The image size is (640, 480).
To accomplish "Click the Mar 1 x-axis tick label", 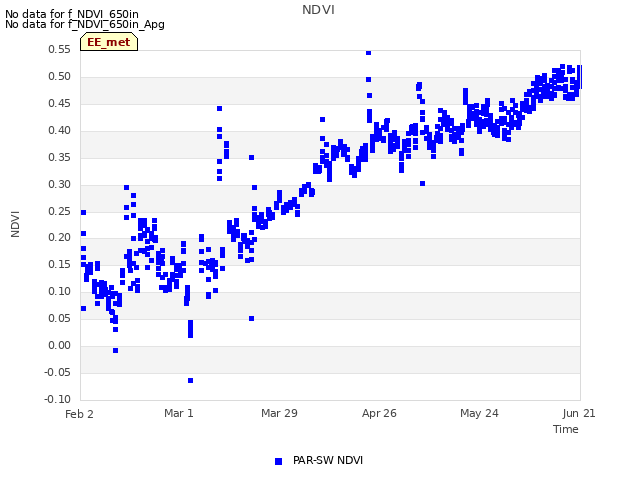I will click(x=179, y=413).
